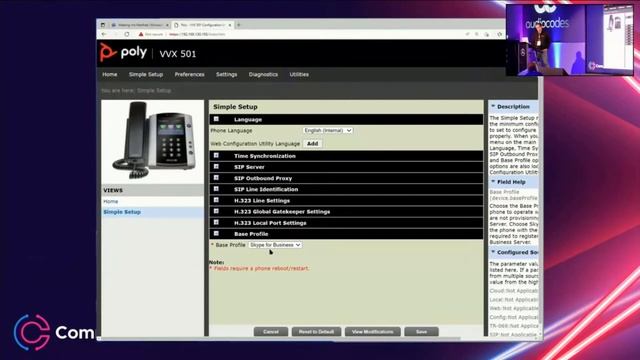Click the presenter camera video inset
Image resolution: width=640 pixels, height=360 pixels.
click(570, 39)
